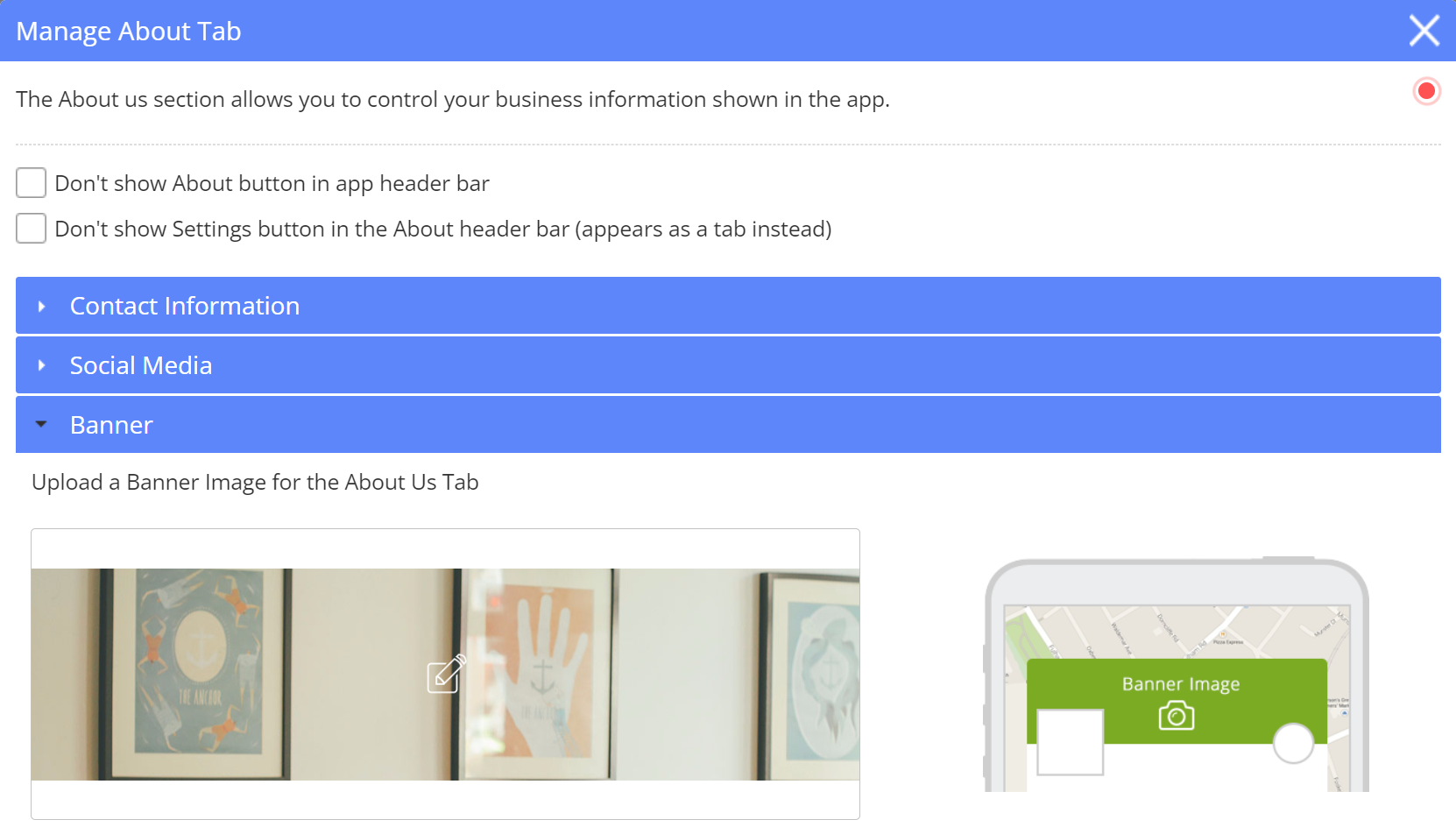
Task: Click the white square logo placeholder in preview
Action: 1070,742
